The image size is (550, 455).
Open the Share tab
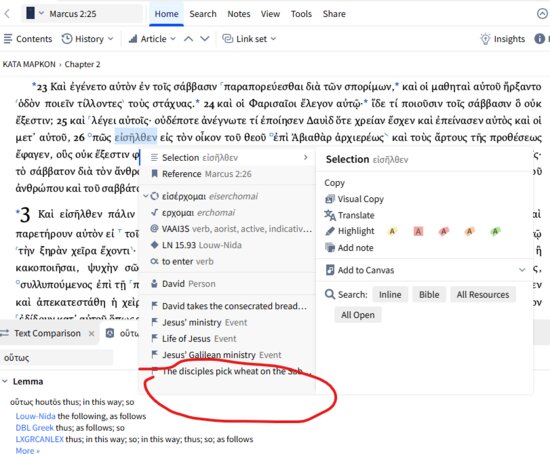click(334, 14)
